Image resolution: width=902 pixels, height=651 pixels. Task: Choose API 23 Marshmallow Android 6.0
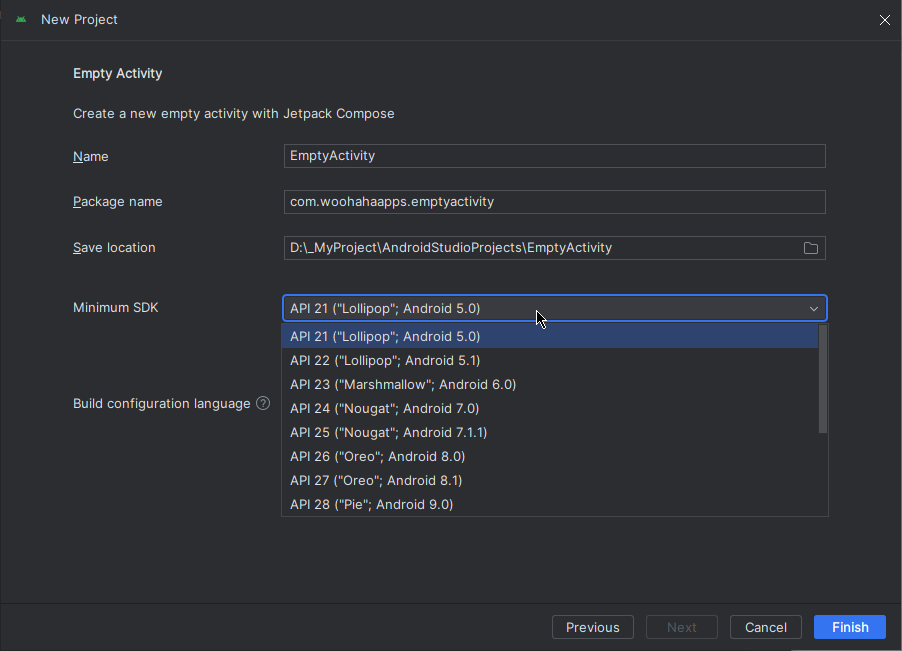[549, 384]
